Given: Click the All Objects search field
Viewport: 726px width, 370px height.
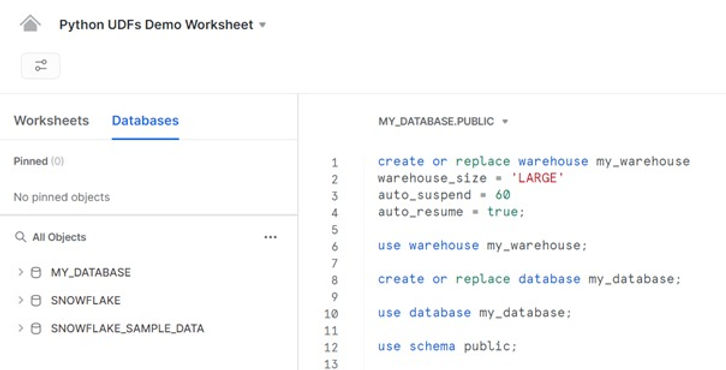Looking at the screenshot, I should tap(59, 237).
